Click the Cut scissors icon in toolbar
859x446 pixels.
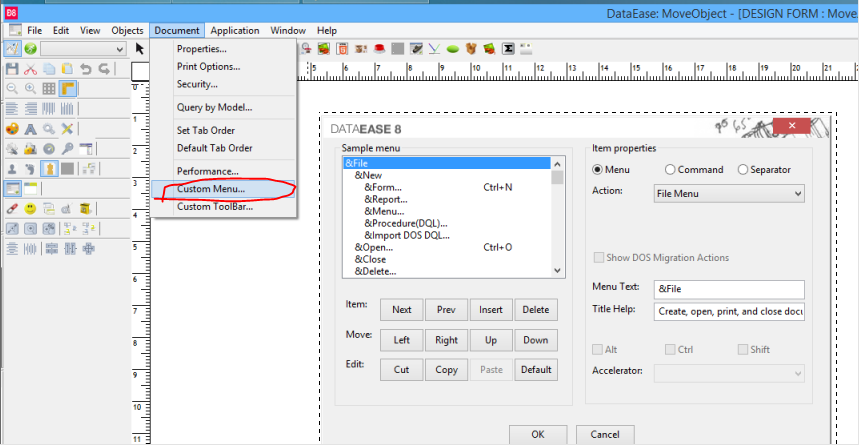30,68
